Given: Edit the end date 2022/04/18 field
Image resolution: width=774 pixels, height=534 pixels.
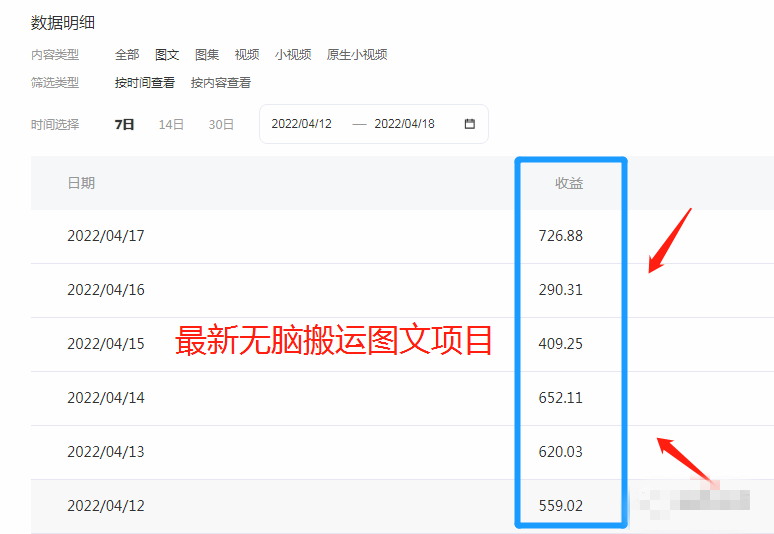Looking at the screenshot, I should pos(404,124).
